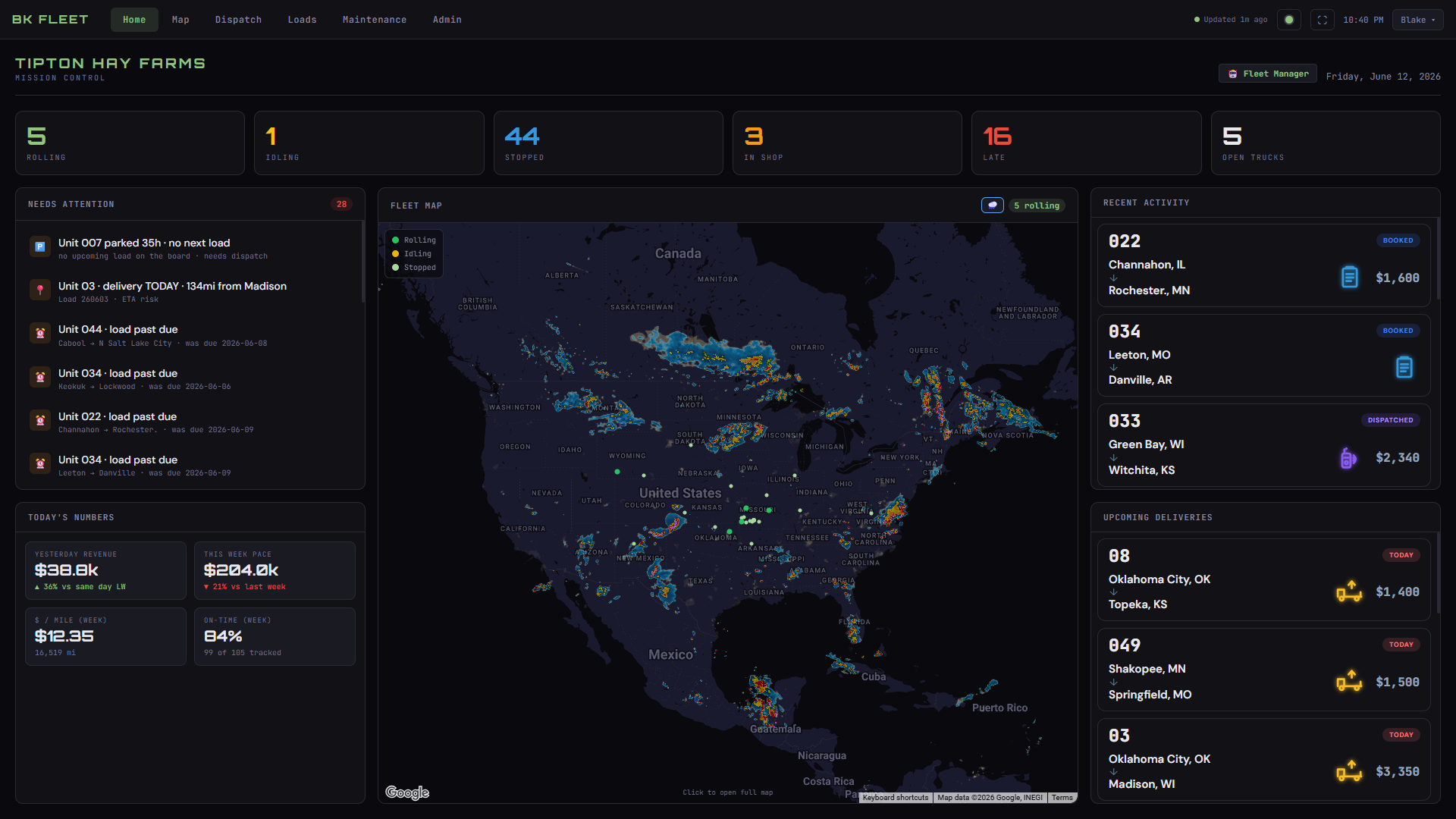Open the Late stat card
1456x819 pixels.
coord(1087,143)
